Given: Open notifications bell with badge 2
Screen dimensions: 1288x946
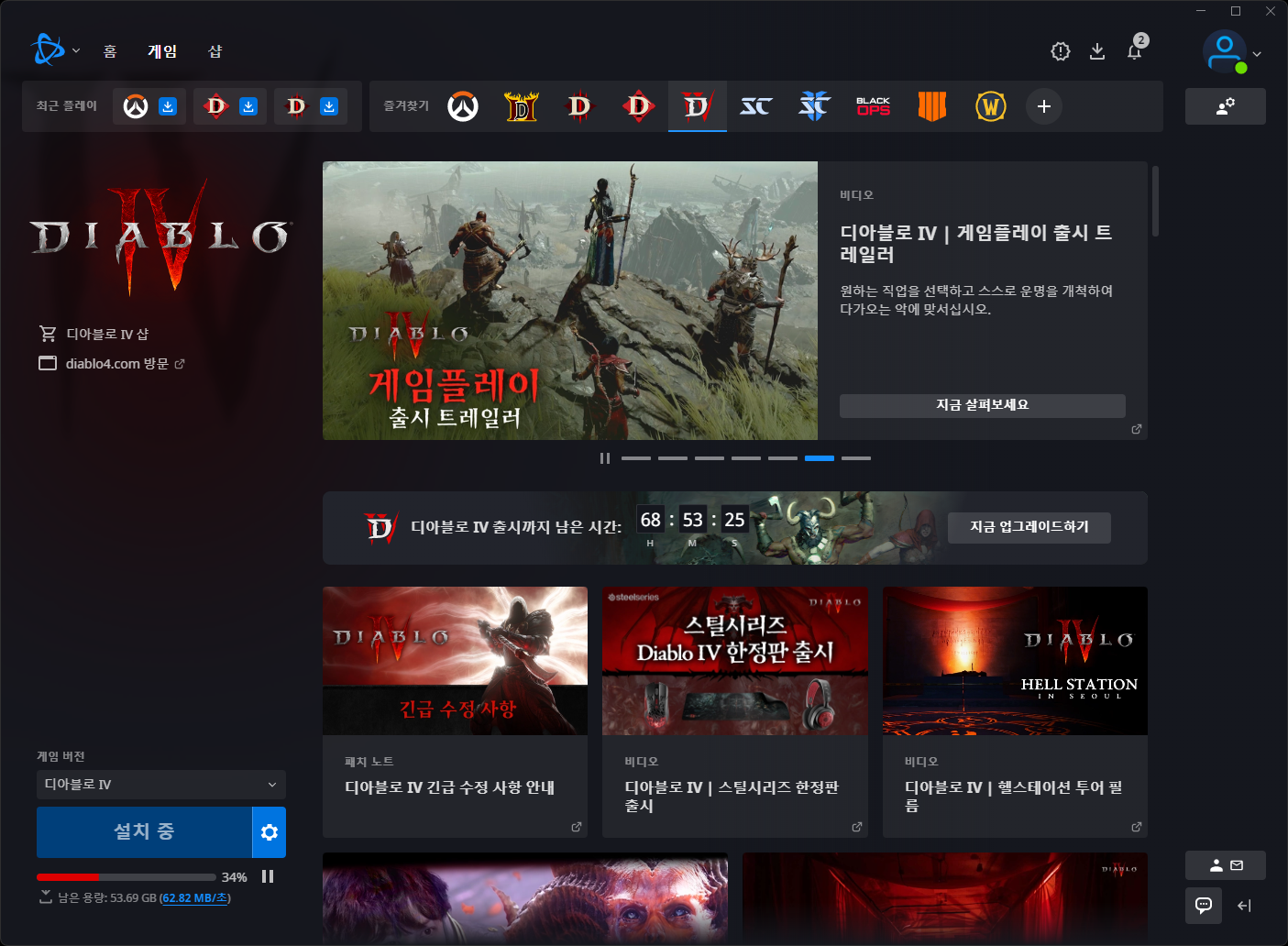Looking at the screenshot, I should click(1135, 49).
